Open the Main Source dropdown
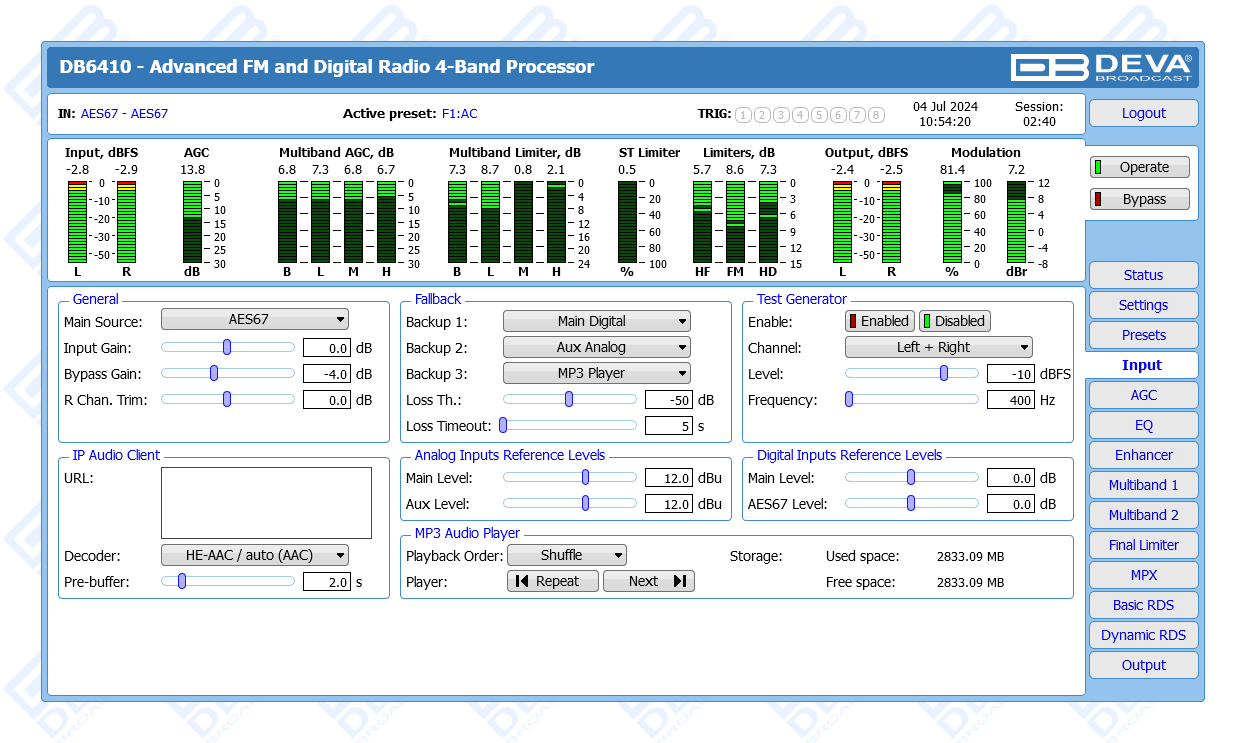1246x743 pixels. pyautogui.click(x=255, y=320)
